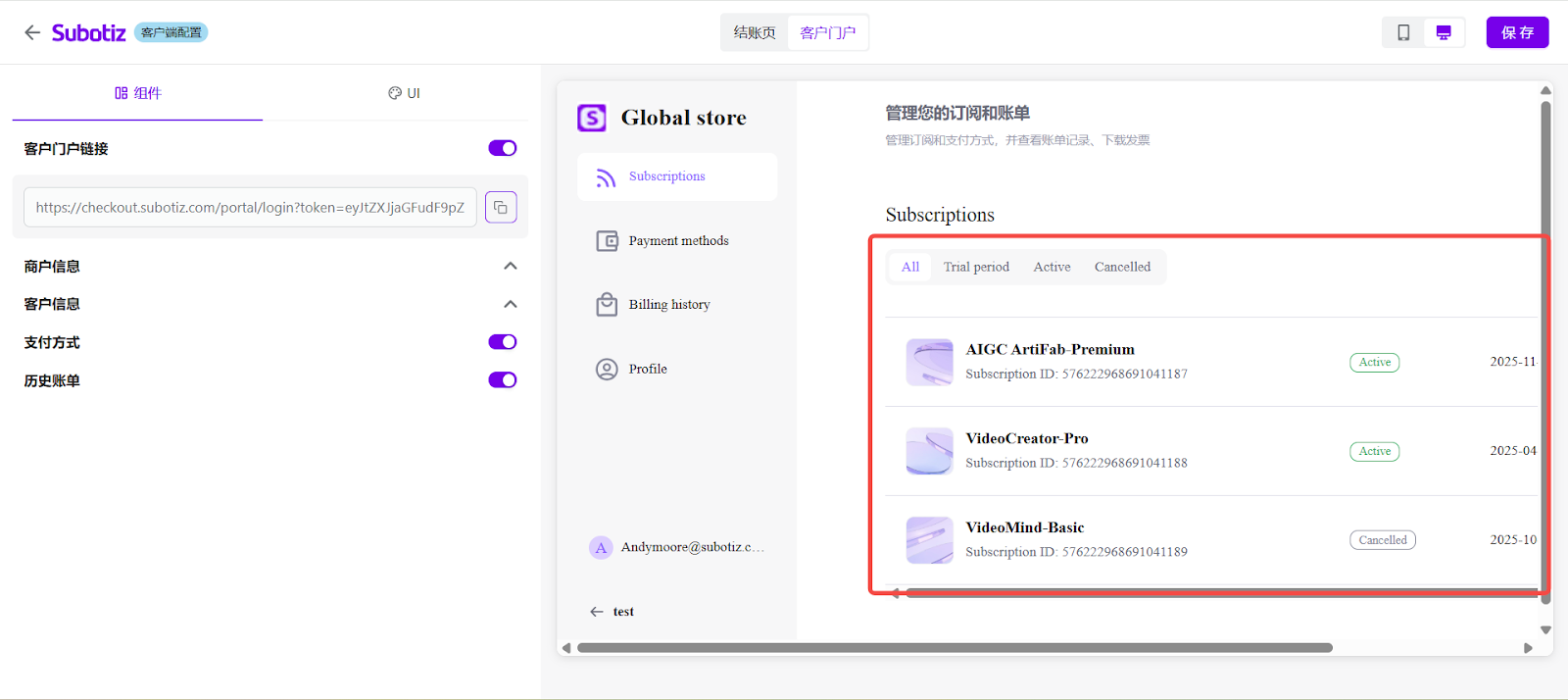Image resolution: width=1568 pixels, height=700 pixels.
Task: Collapse the 客户信息 section
Action: (510, 304)
